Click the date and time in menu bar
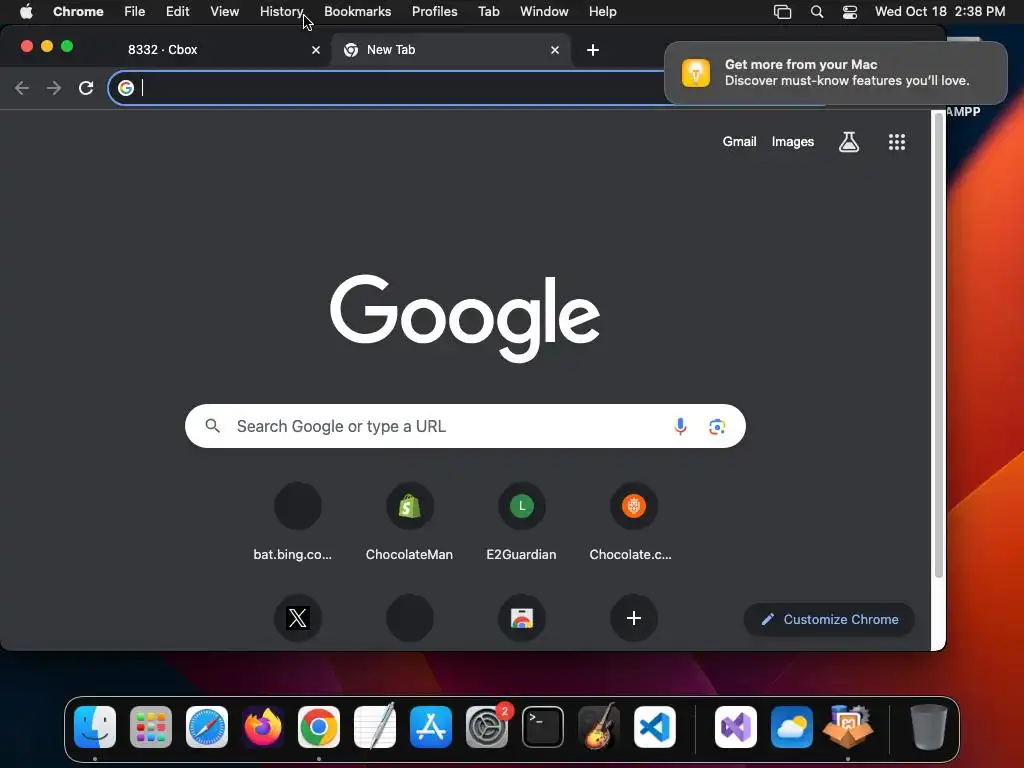The height and width of the screenshot is (768, 1024). [940, 12]
